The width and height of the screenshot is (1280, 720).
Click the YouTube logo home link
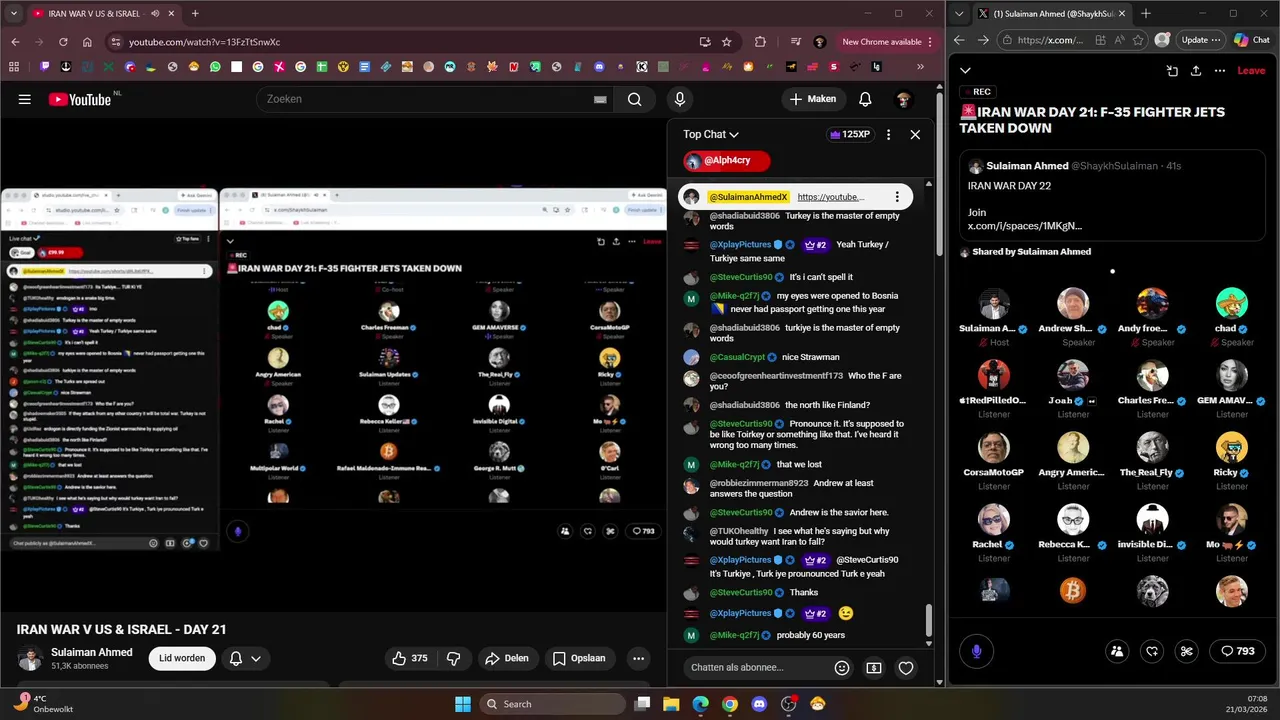[80, 99]
